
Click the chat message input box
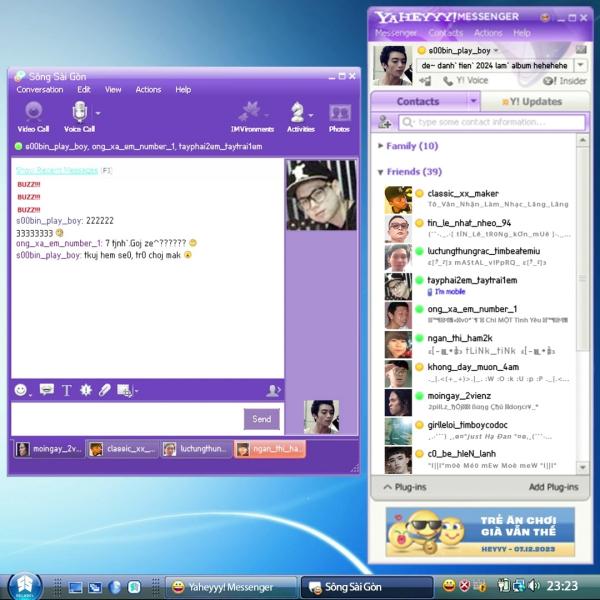[x=127, y=419]
